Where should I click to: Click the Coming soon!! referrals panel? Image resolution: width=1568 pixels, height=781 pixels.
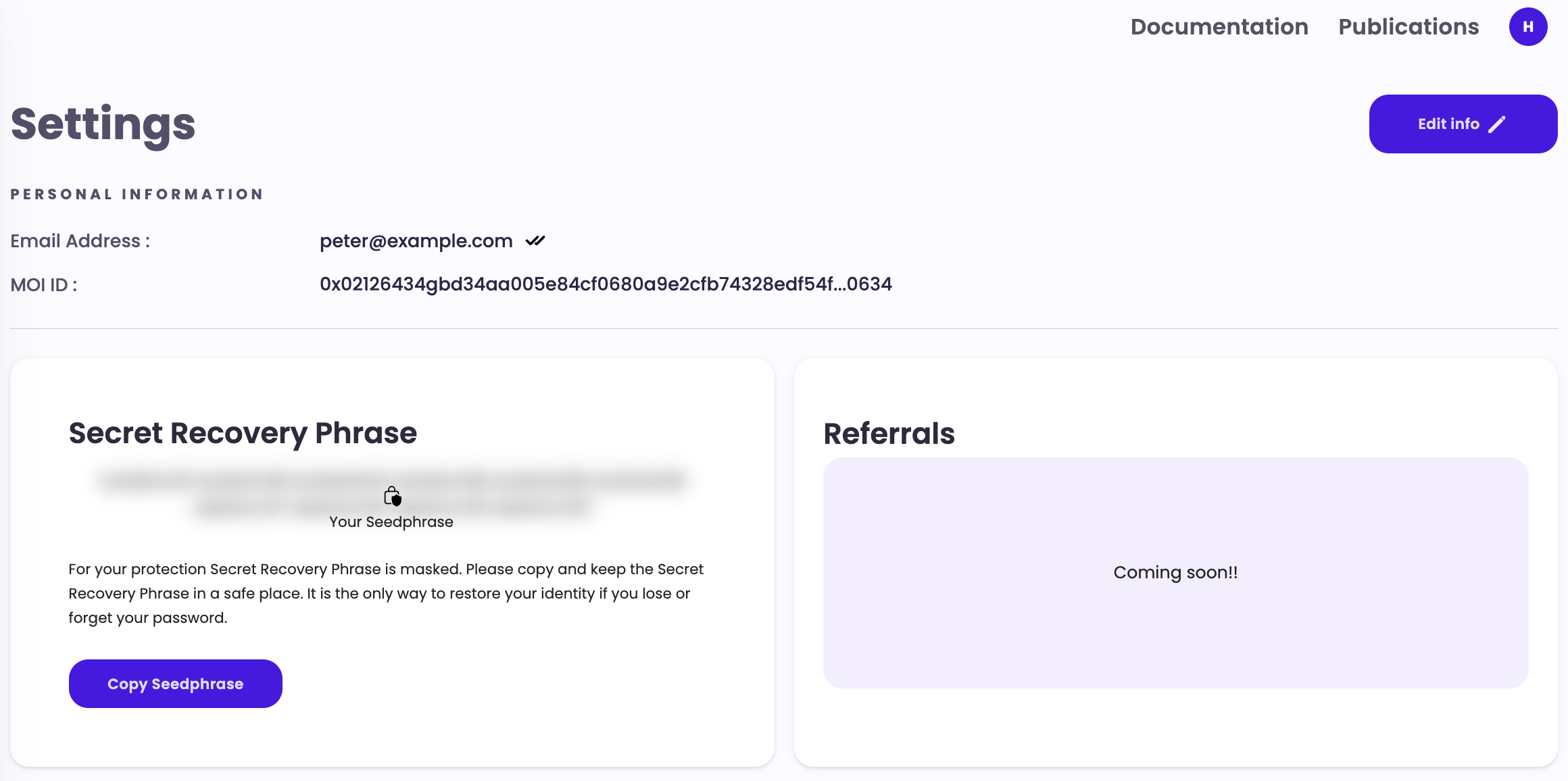click(1175, 573)
